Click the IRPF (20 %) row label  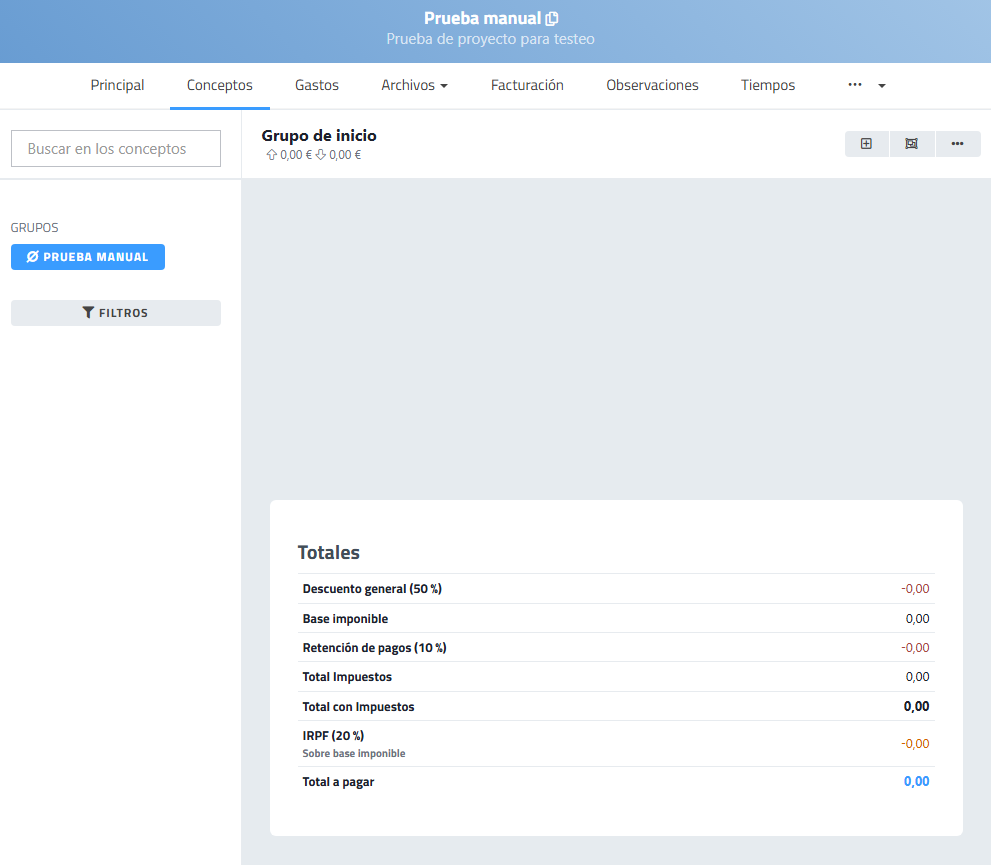tap(333, 736)
